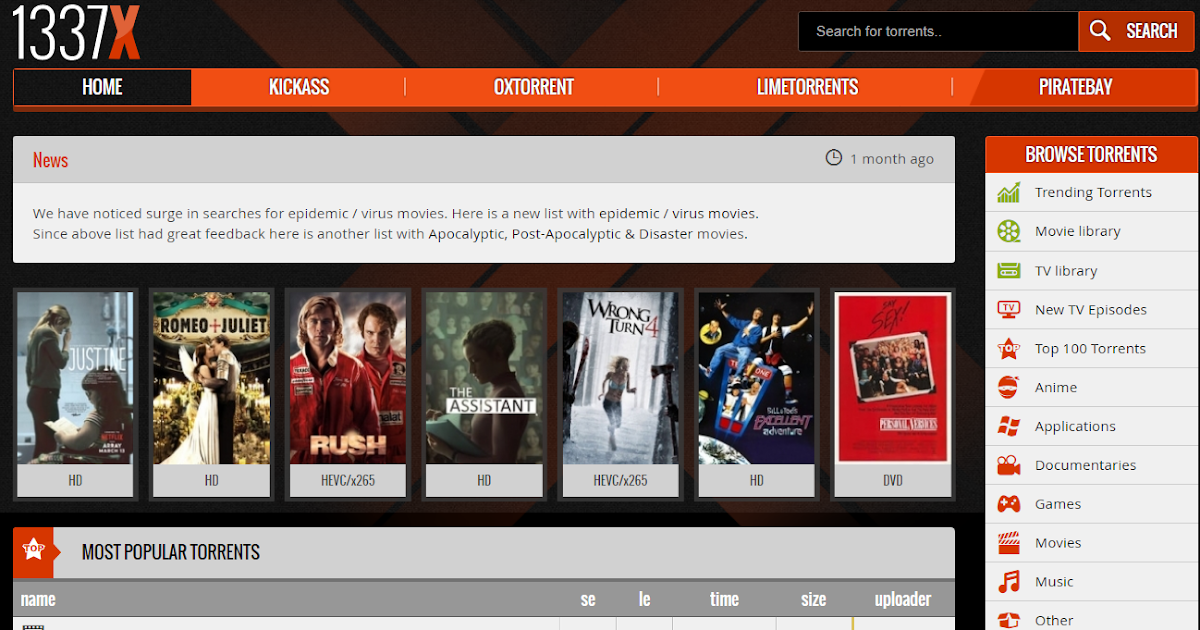Click the DVD label under the red poster

click(893, 480)
